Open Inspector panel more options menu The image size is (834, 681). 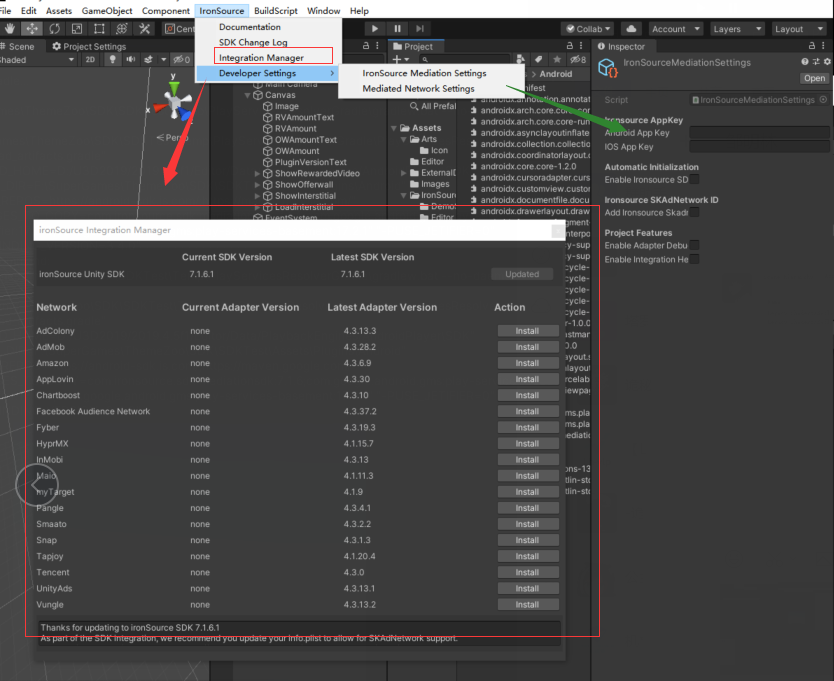coord(823,46)
